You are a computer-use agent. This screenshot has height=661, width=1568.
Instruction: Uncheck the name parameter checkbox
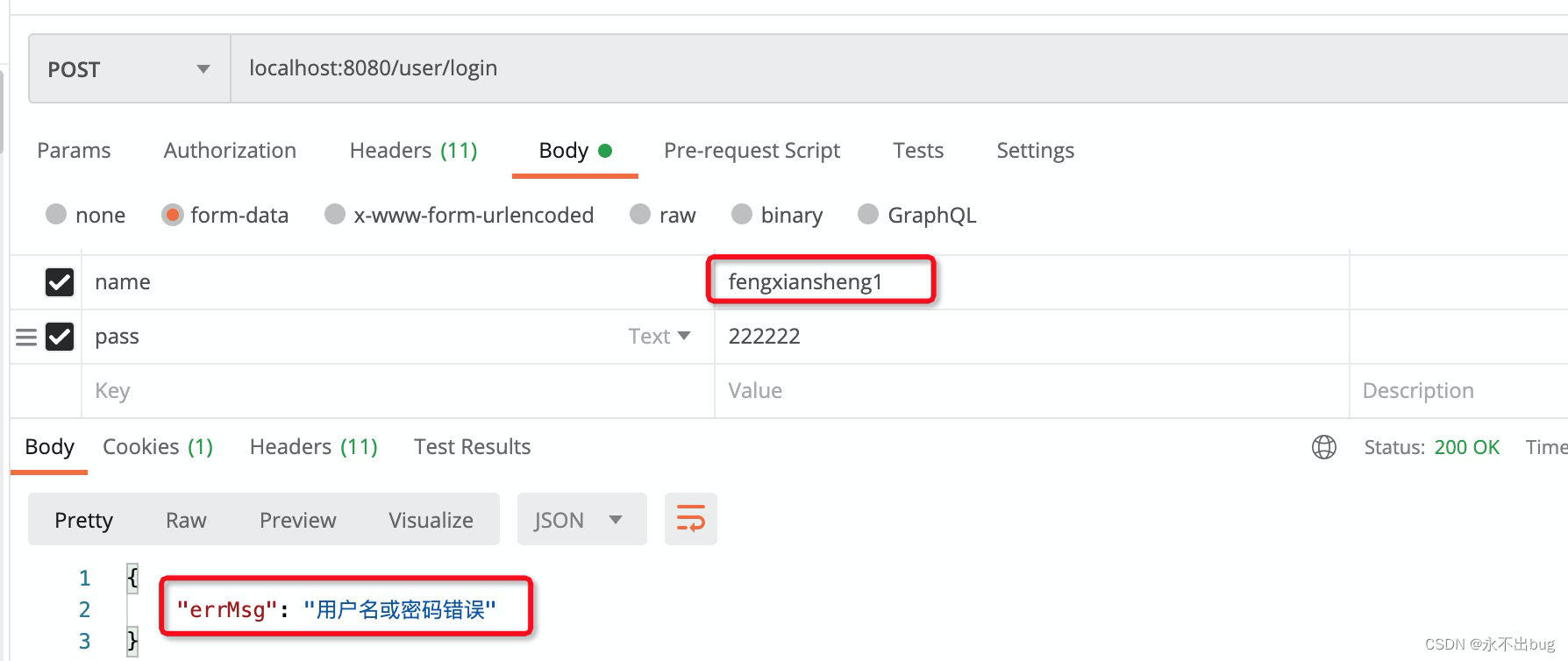pyautogui.click(x=59, y=281)
